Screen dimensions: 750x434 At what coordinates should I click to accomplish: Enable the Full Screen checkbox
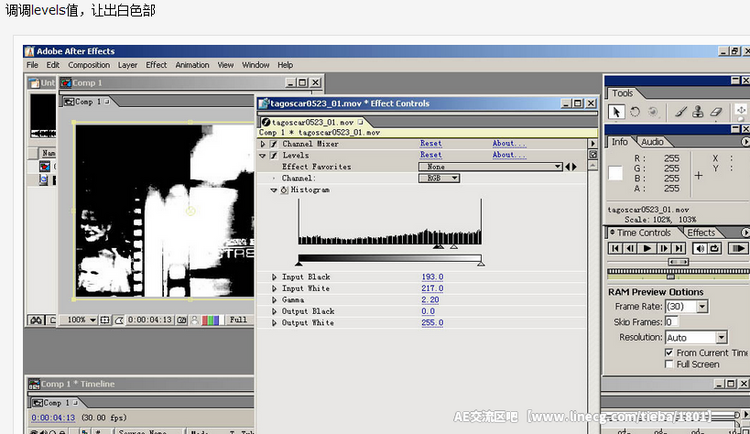[669, 365]
